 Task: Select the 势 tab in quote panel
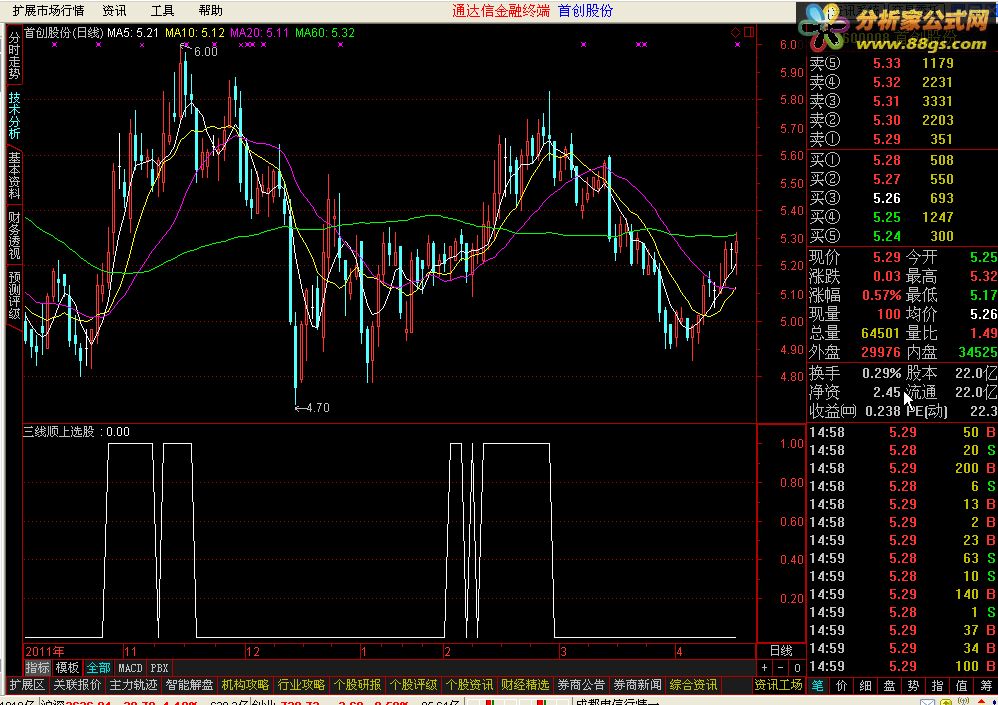tap(913, 685)
